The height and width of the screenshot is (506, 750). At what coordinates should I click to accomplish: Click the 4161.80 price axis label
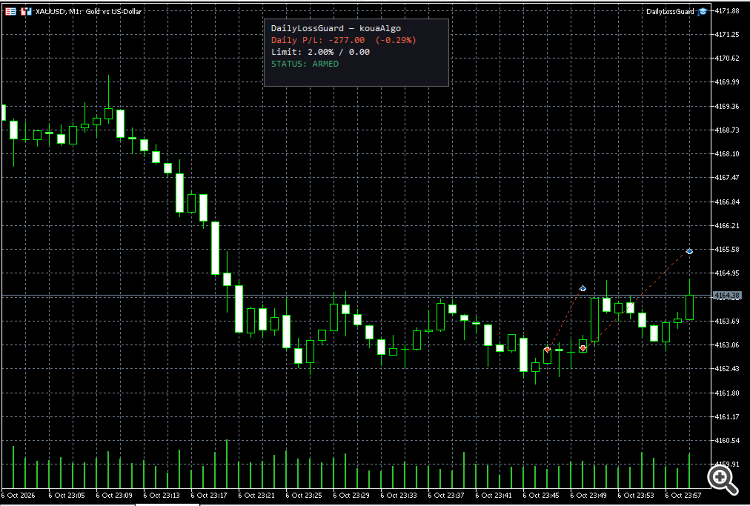[727, 393]
